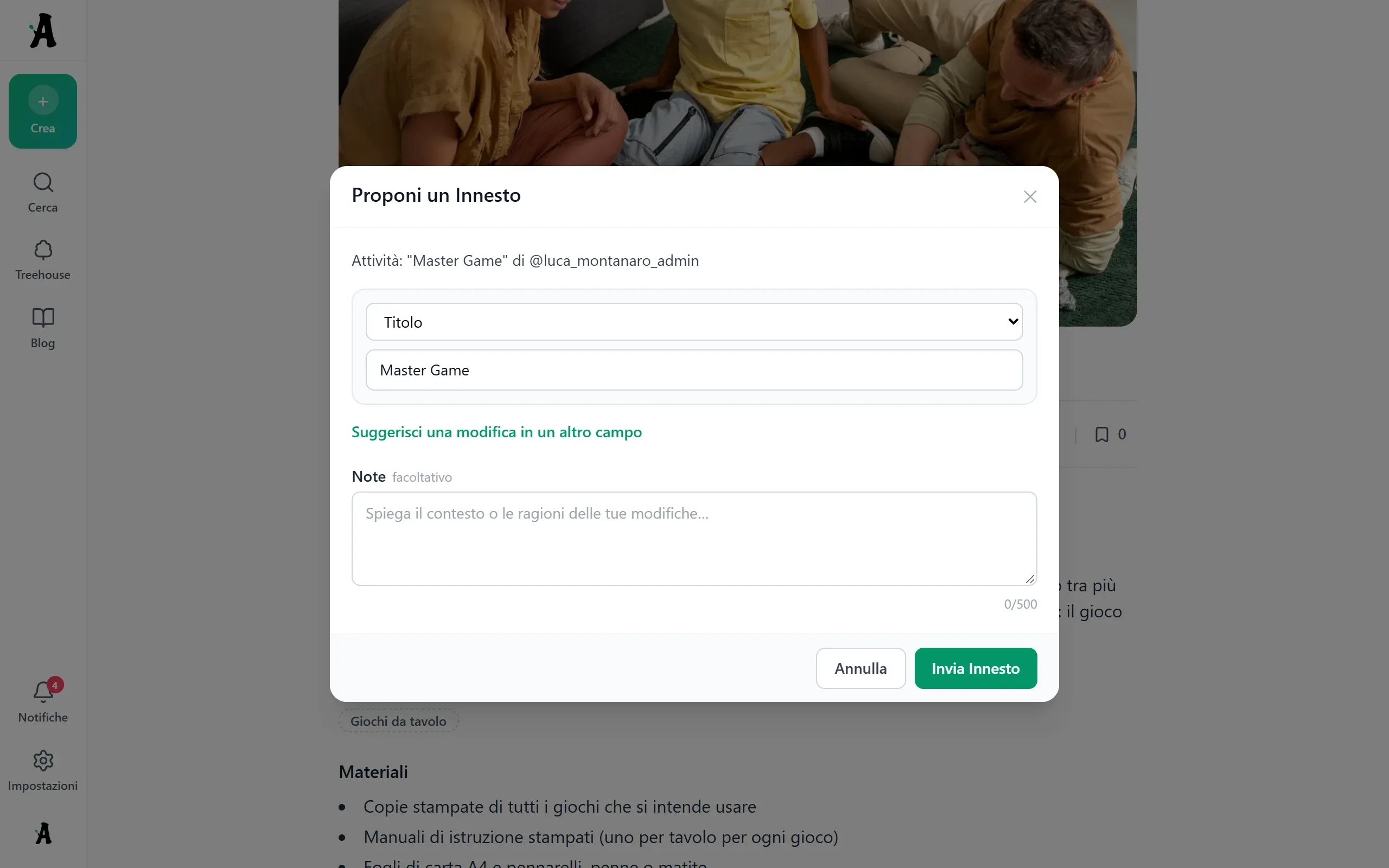The width and height of the screenshot is (1389, 868).
Task: Open the Blog book icon
Action: (x=42, y=328)
